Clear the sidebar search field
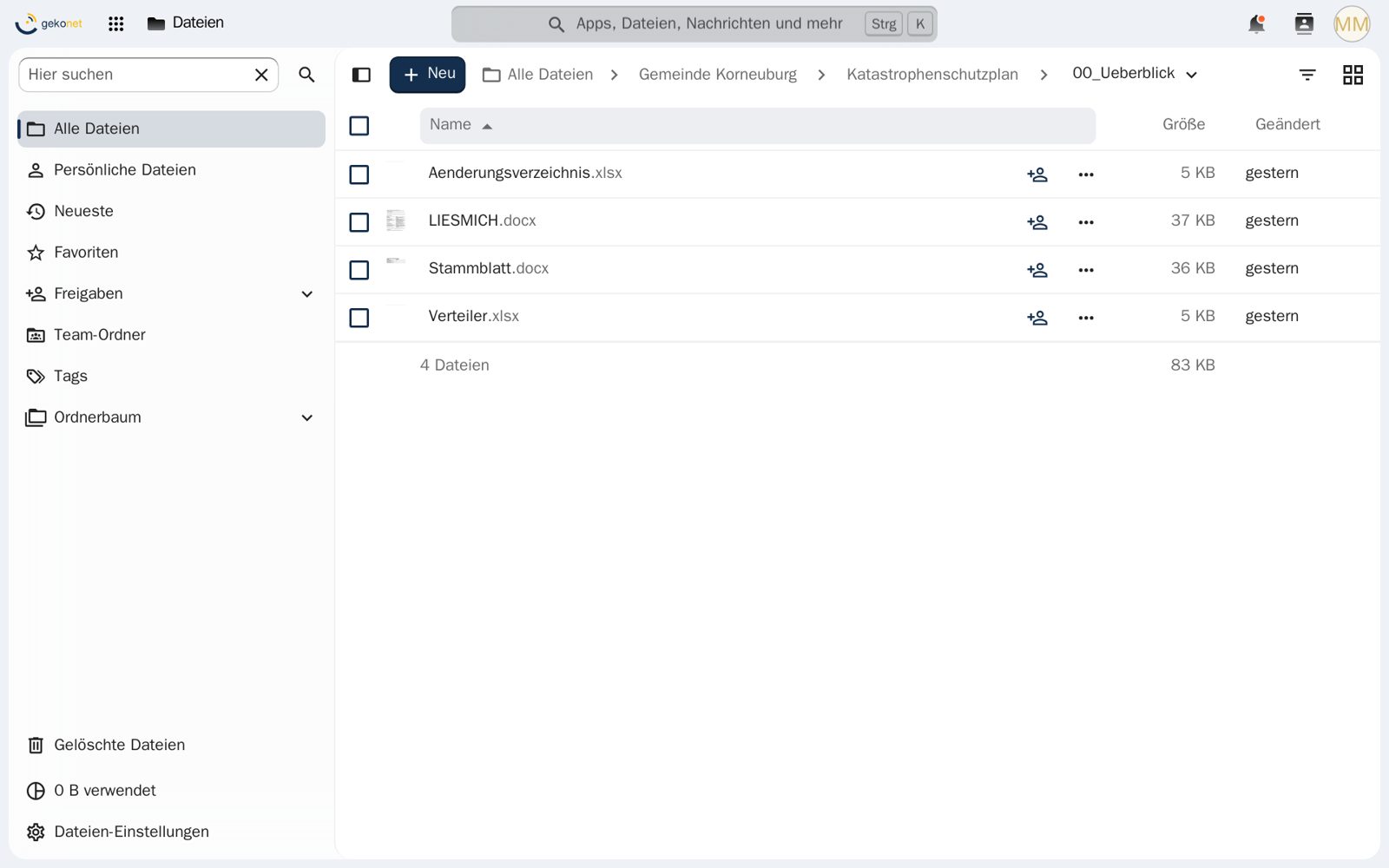 pos(261,75)
